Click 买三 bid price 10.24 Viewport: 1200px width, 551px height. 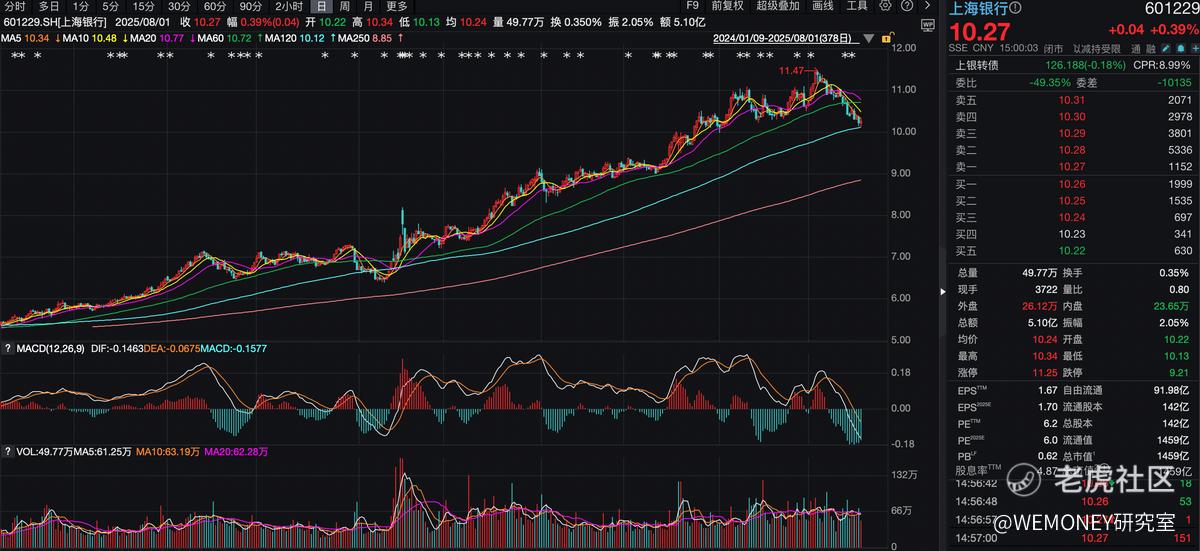pos(1072,217)
